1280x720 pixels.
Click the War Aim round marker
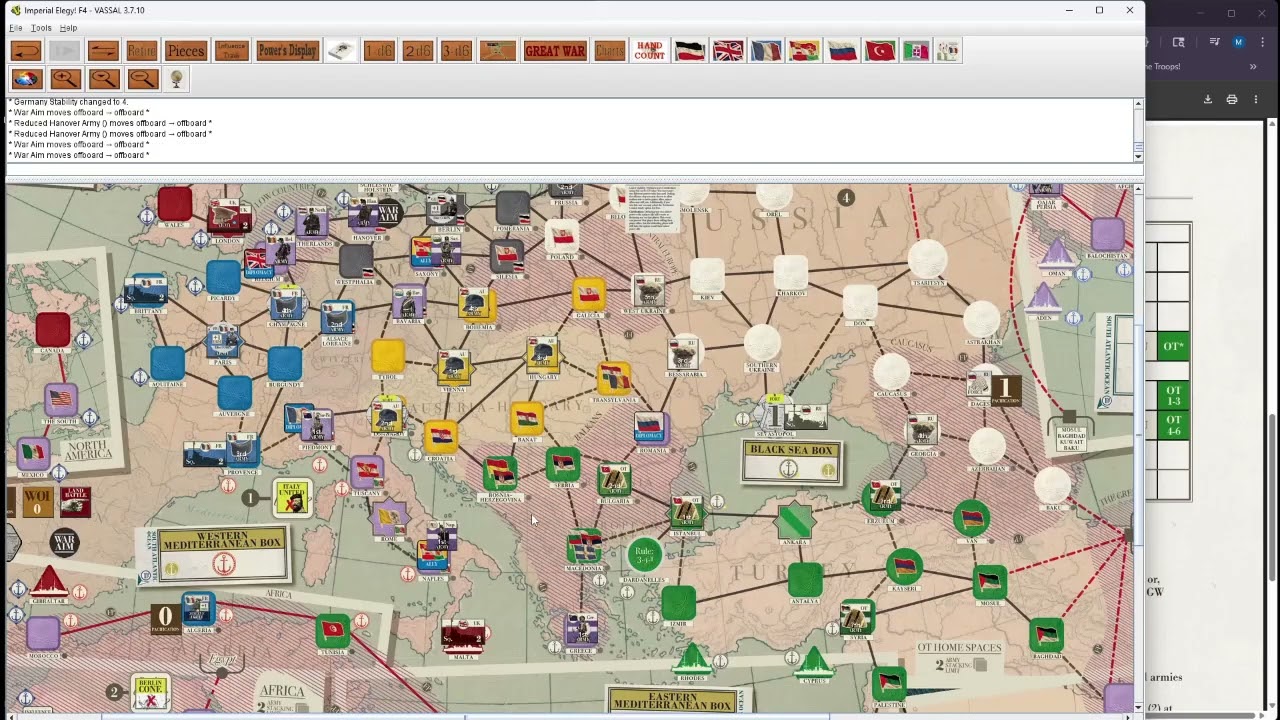[x=64, y=542]
